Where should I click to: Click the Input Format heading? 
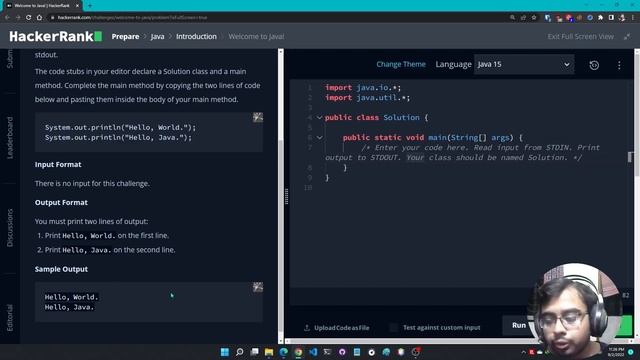pos(58,164)
